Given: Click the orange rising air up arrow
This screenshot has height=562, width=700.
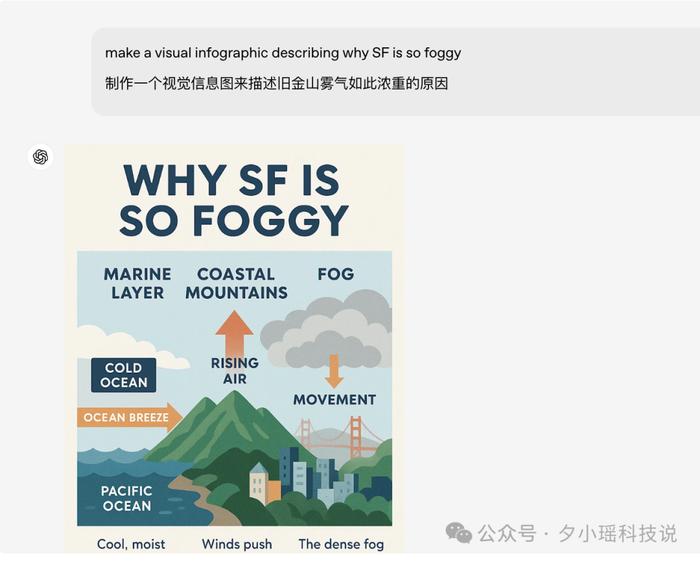Looking at the screenshot, I should [x=234, y=333].
